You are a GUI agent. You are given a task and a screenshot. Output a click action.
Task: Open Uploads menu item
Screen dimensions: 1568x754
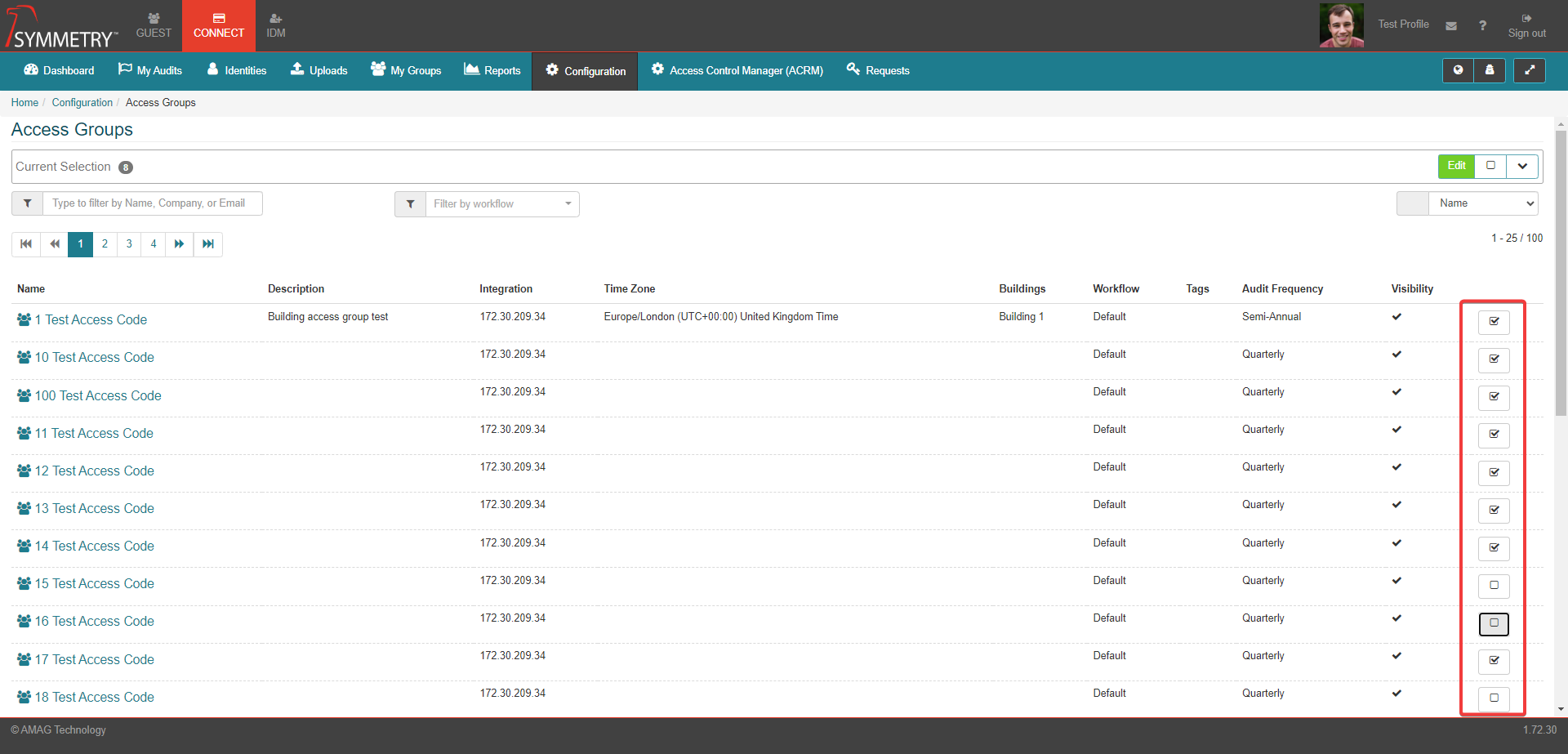319,70
